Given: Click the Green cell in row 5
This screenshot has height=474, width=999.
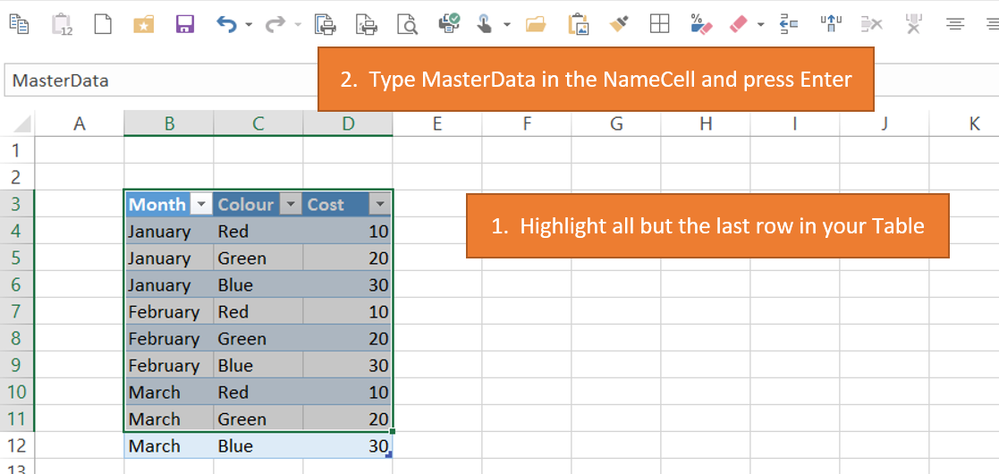Looking at the screenshot, I should (x=258, y=258).
